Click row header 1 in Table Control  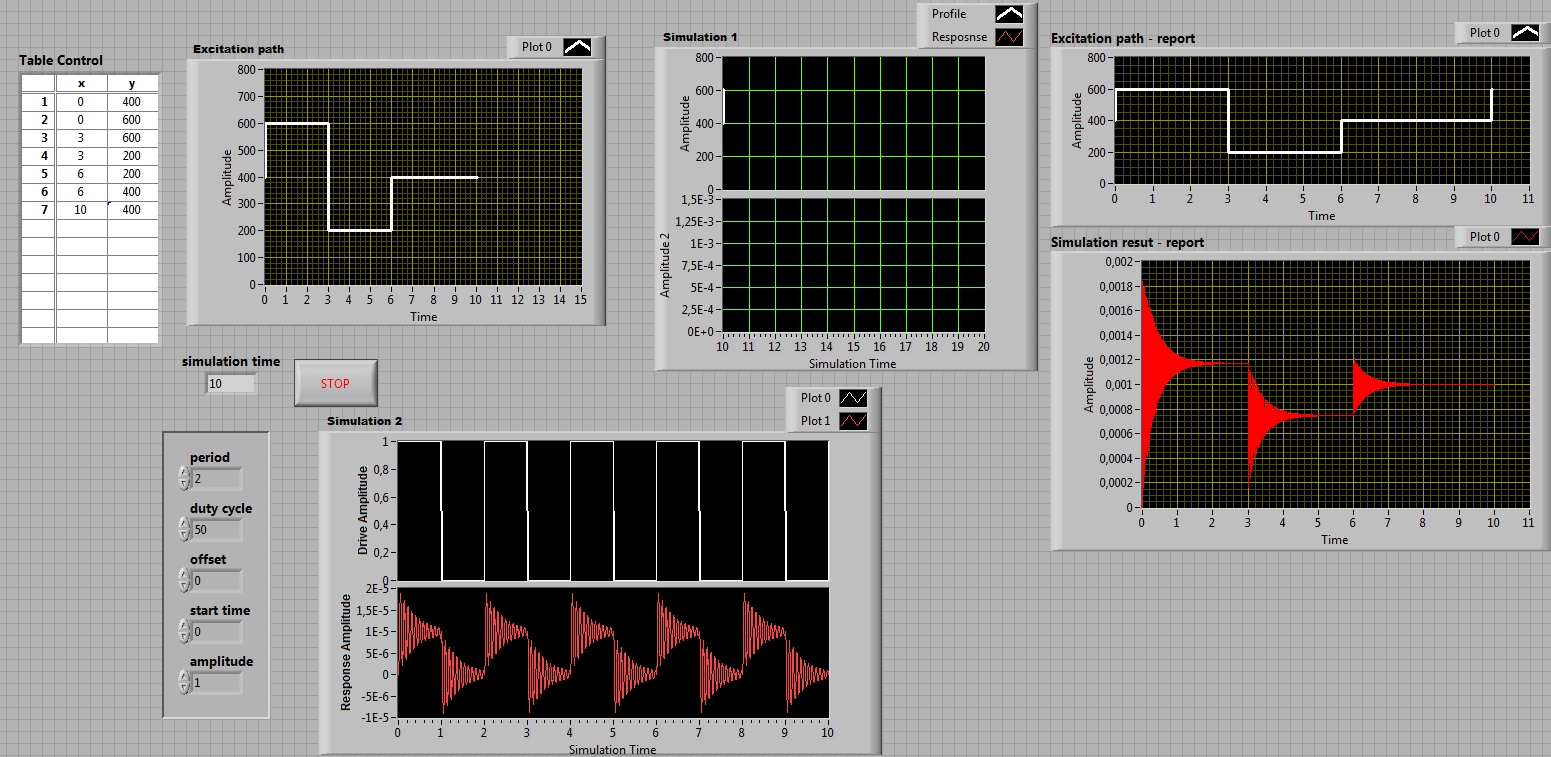coord(39,102)
